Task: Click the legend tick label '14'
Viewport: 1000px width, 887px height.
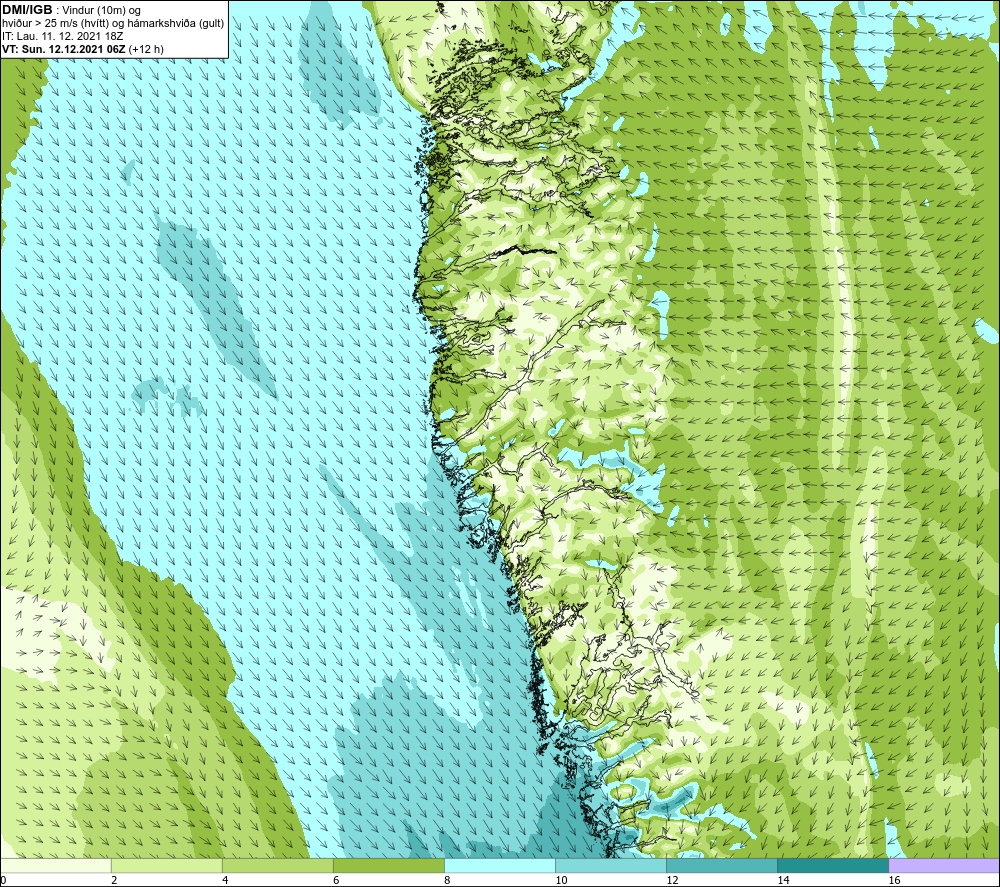Action: coord(783,880)
